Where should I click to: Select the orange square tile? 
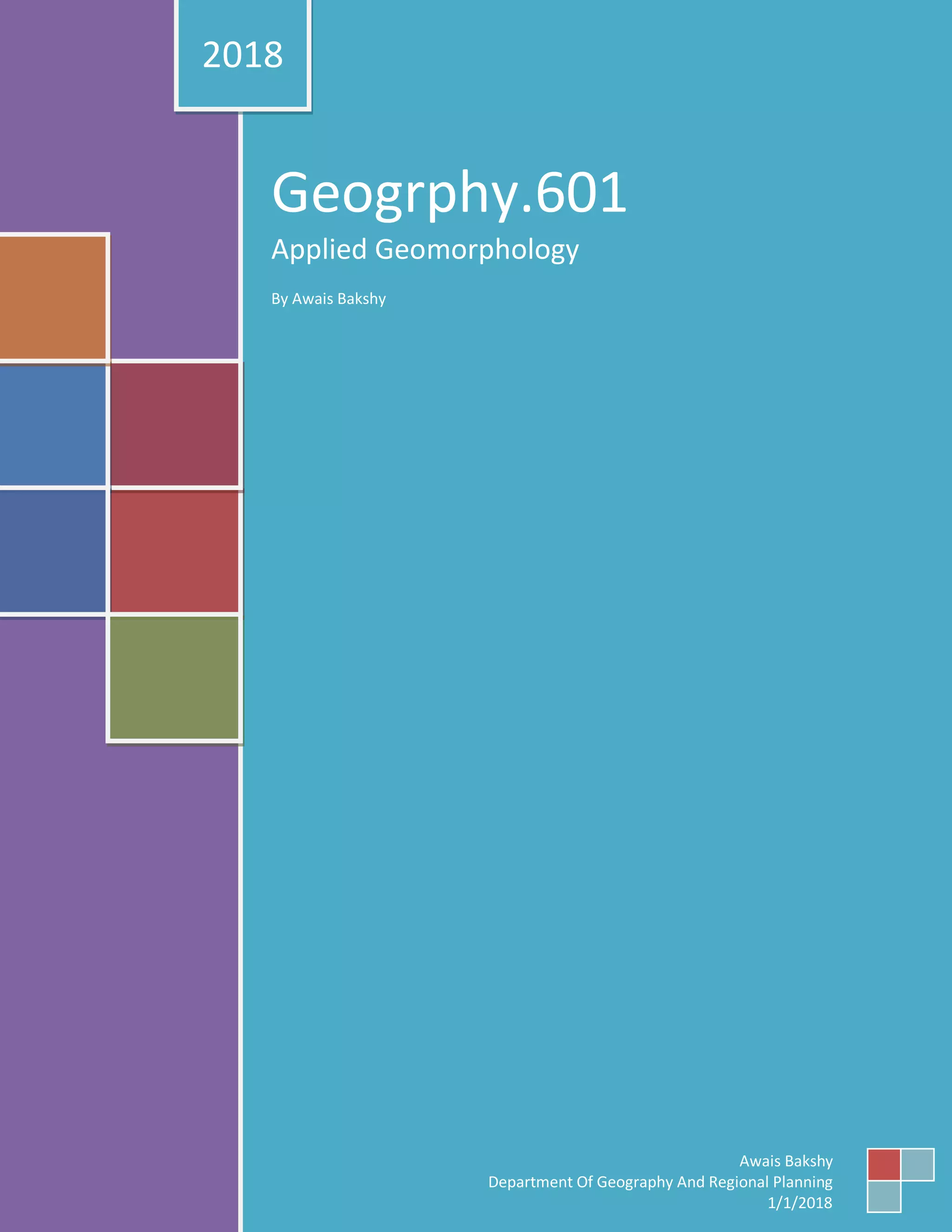(53, 297)
